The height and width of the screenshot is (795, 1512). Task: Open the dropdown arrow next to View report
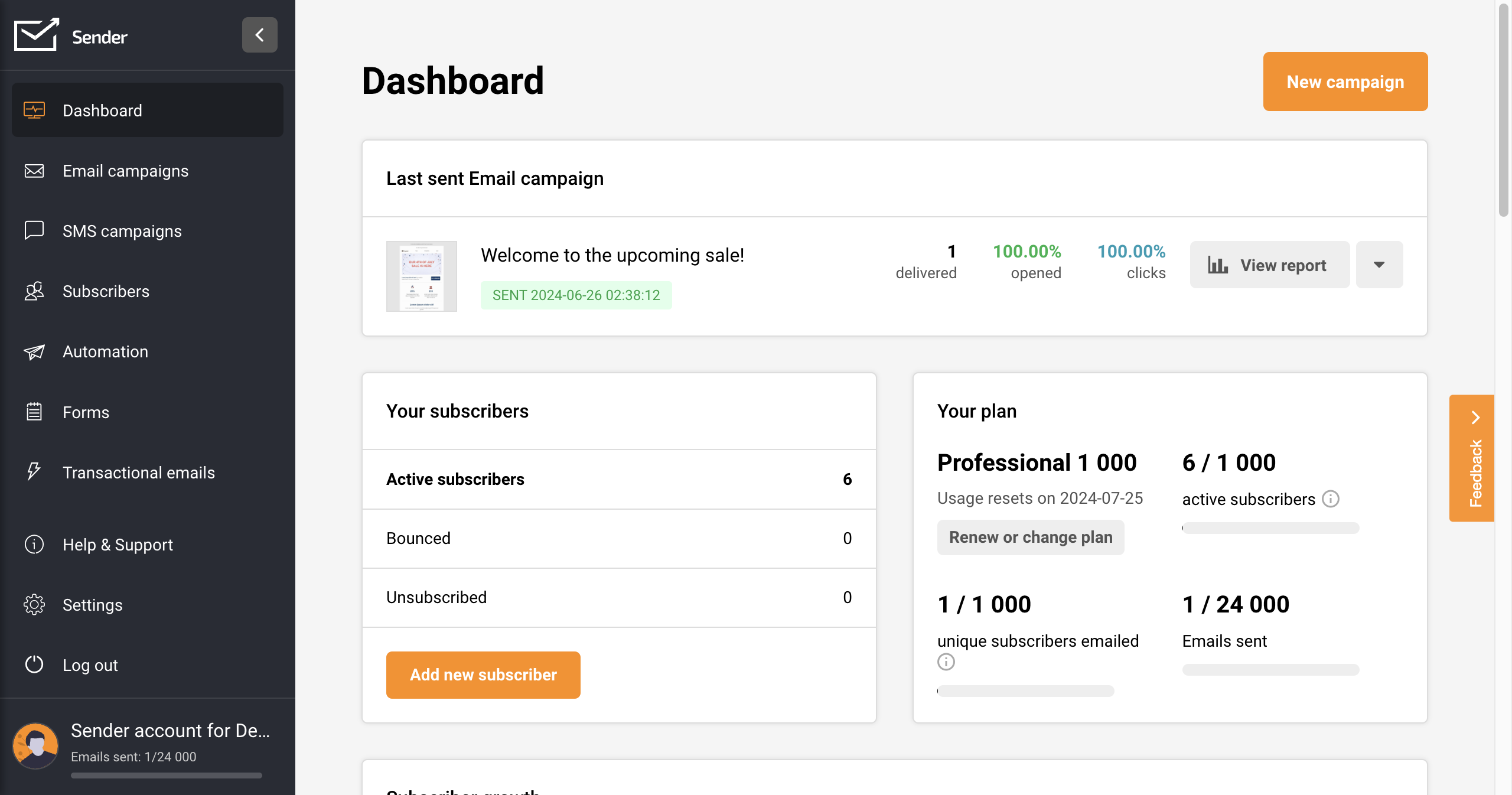[1379, 265]
